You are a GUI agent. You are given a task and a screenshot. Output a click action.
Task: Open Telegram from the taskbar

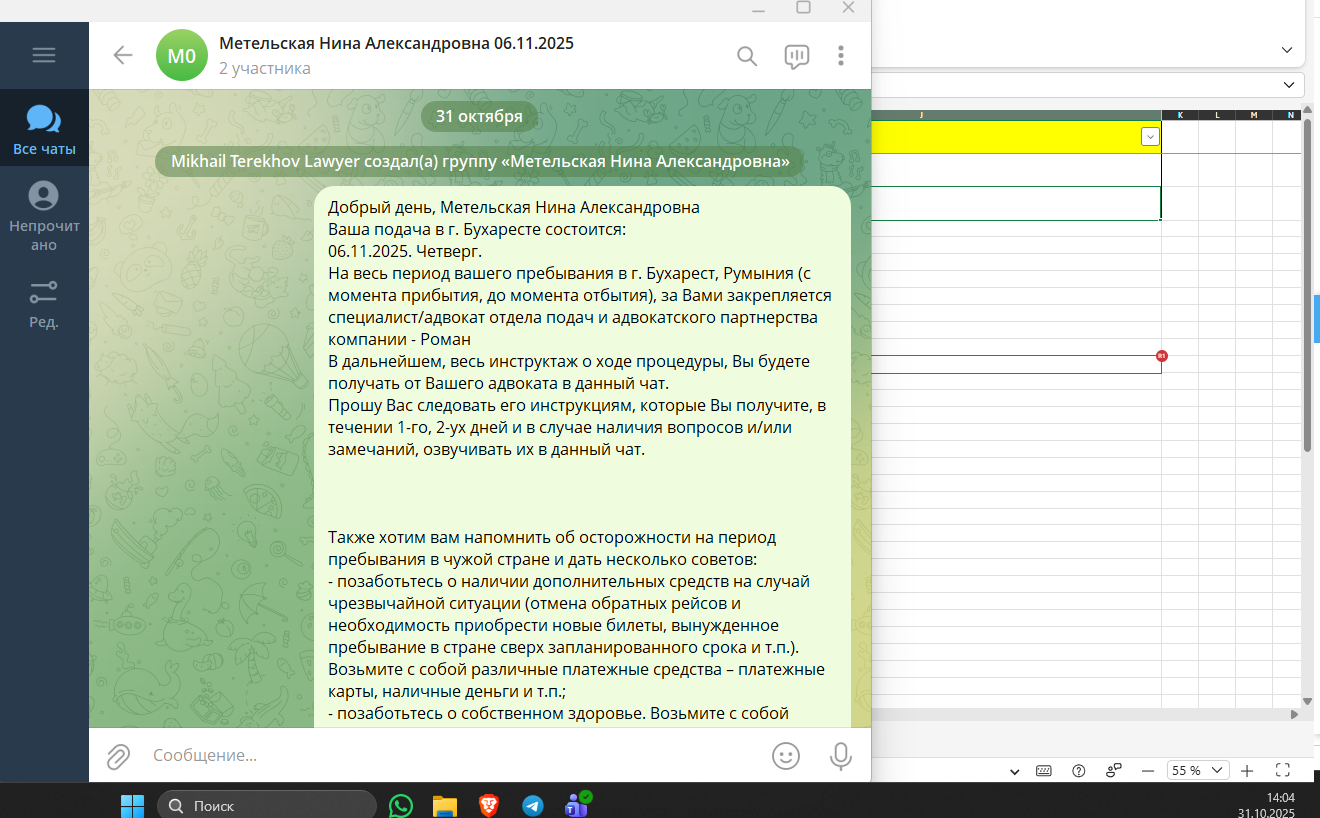(x=533, y=805)
